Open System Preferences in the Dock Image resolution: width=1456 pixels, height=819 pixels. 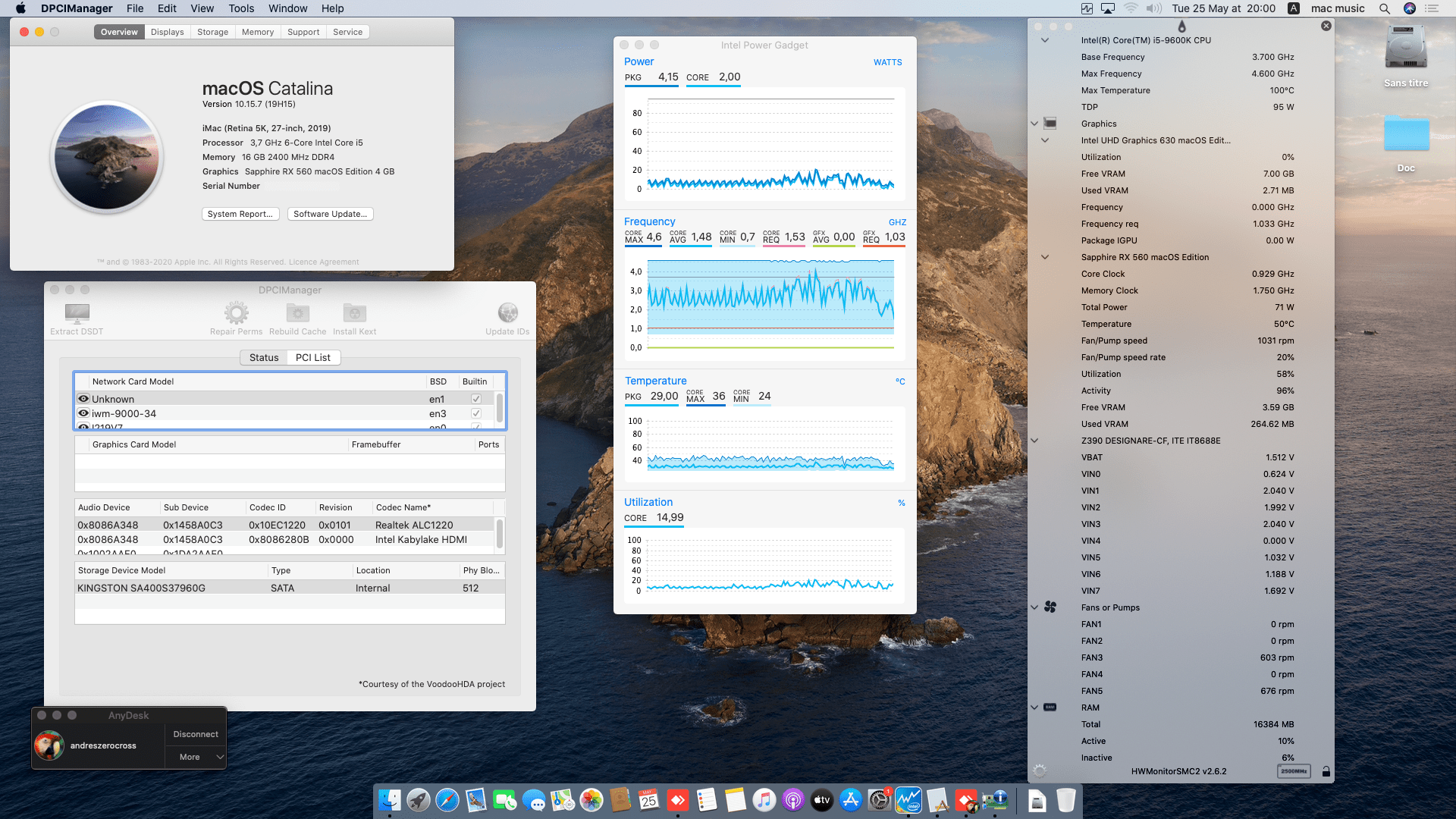pos(879,800)
